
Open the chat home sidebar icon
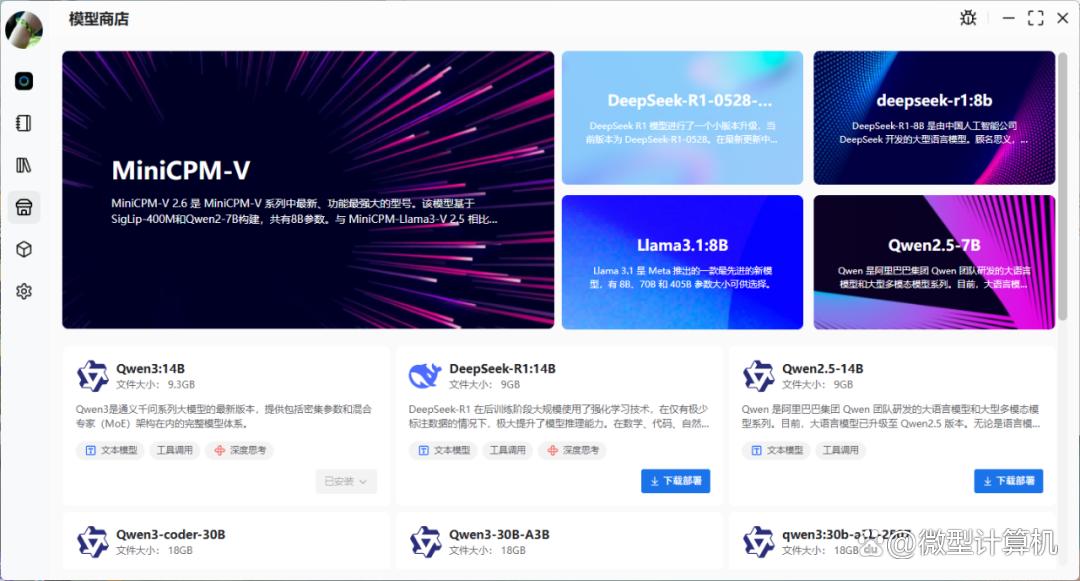[24, 81]
